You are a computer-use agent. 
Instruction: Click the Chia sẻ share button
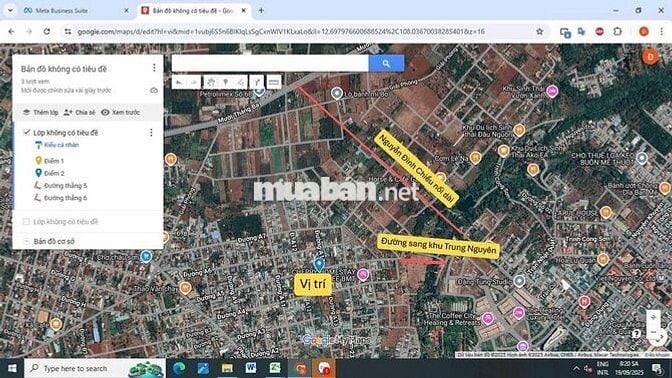click(x=79, y=112)
